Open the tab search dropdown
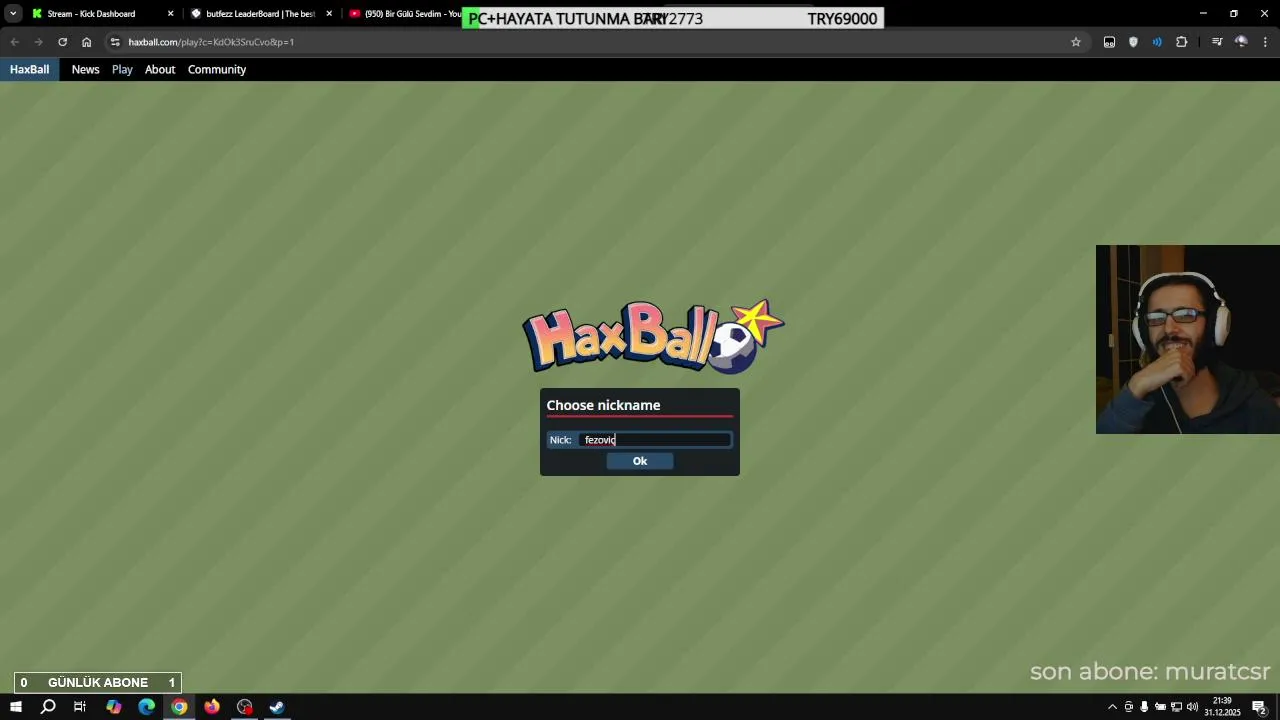Image resolution: width=1280 pixels, height=720 pixels. 13,14
